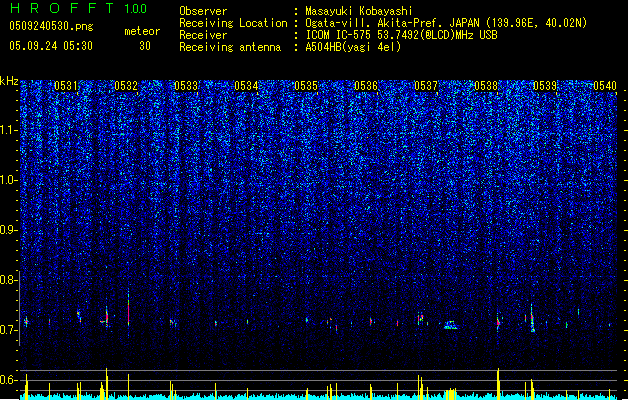Click time marker 0539
This screenshot has width=629, height=400.
pos(545,86)
